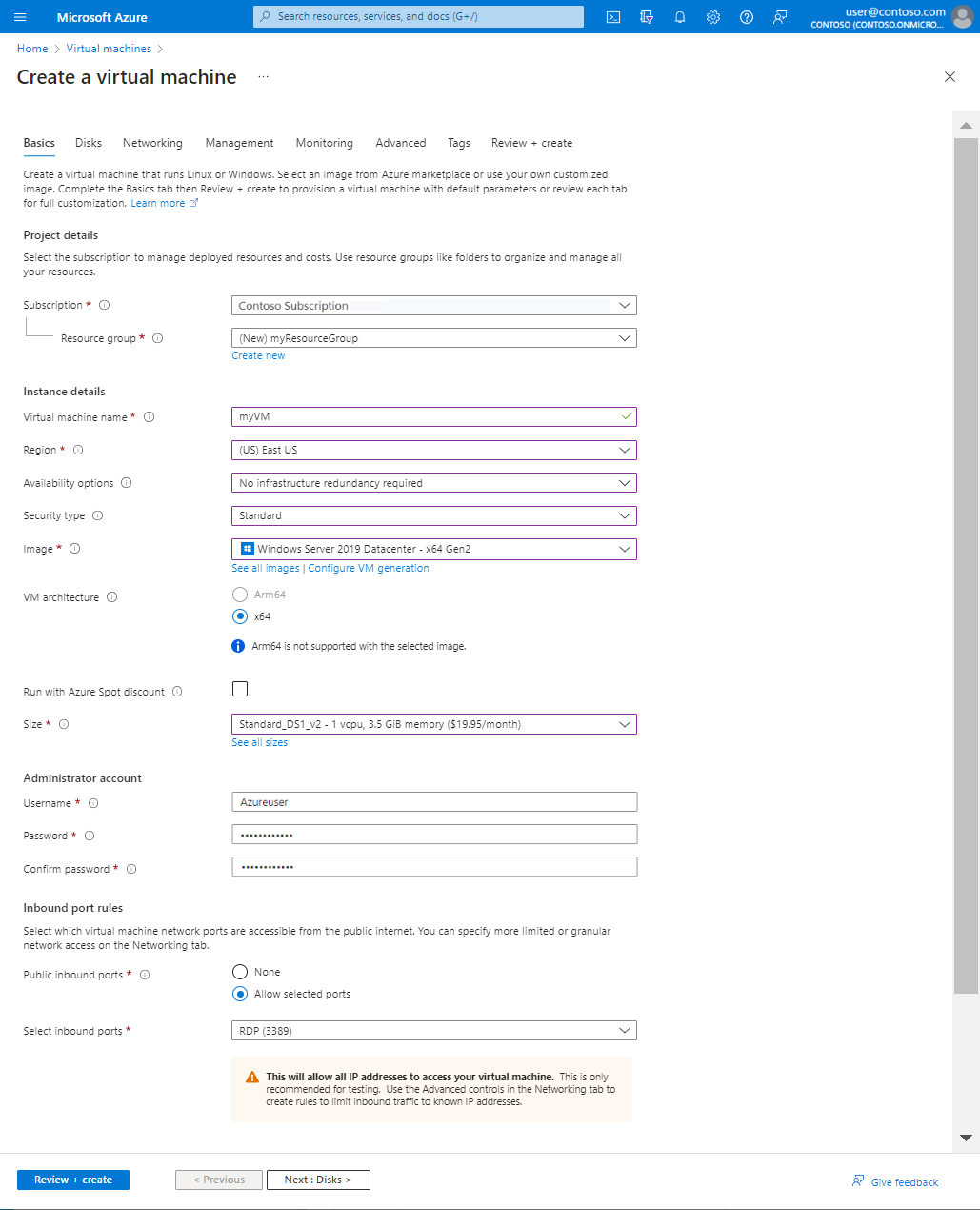
Task: Click the ellipsis next to page title
Action: point(264,77)
